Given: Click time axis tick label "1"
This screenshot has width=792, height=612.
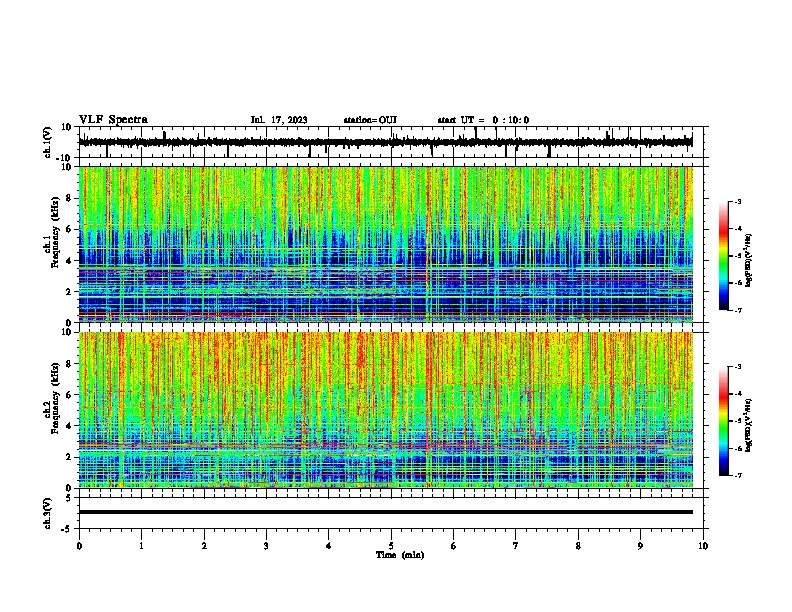Looking at the screenshot, I should (x=141, y=546).
